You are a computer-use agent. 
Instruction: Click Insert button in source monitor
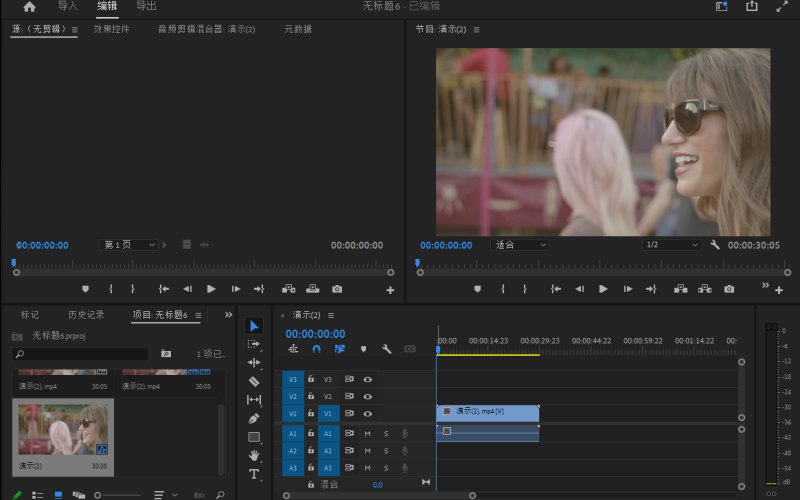tap(288, 289)
